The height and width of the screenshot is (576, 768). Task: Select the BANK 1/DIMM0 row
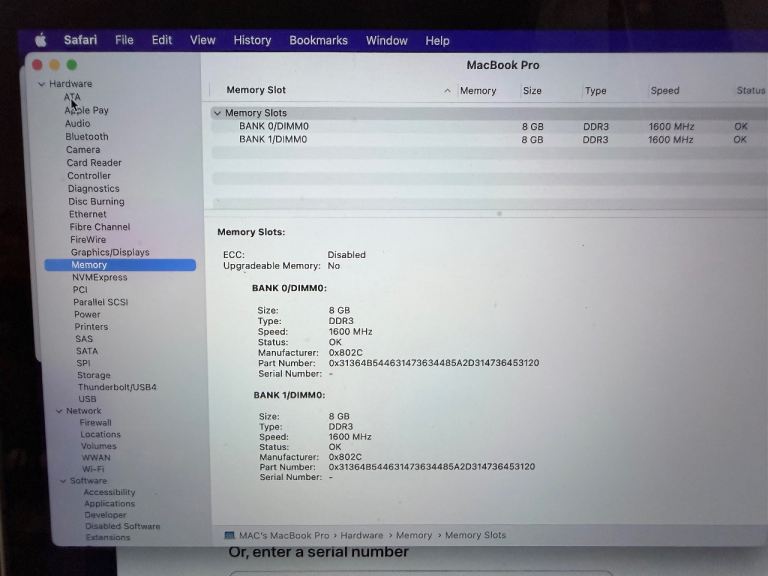click(x=490, y=140)
